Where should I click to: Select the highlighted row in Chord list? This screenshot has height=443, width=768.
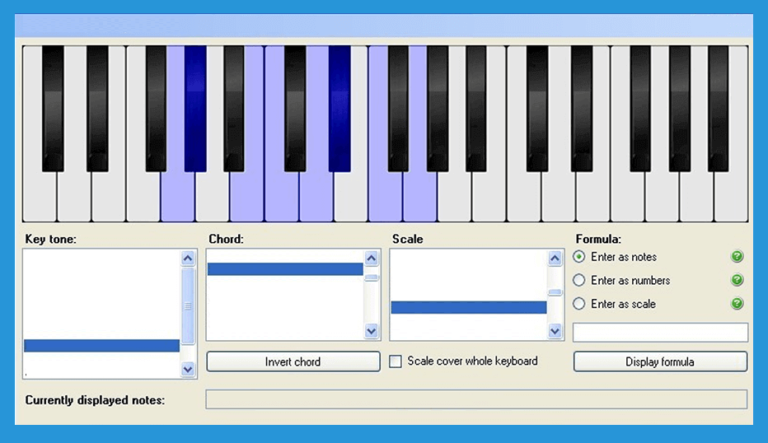[x=285, y=269]
